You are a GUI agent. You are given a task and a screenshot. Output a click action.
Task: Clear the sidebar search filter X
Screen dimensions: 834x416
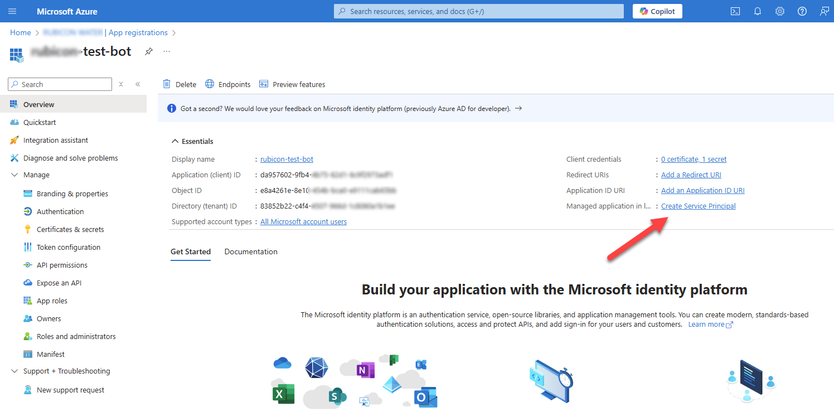[121, 84]
